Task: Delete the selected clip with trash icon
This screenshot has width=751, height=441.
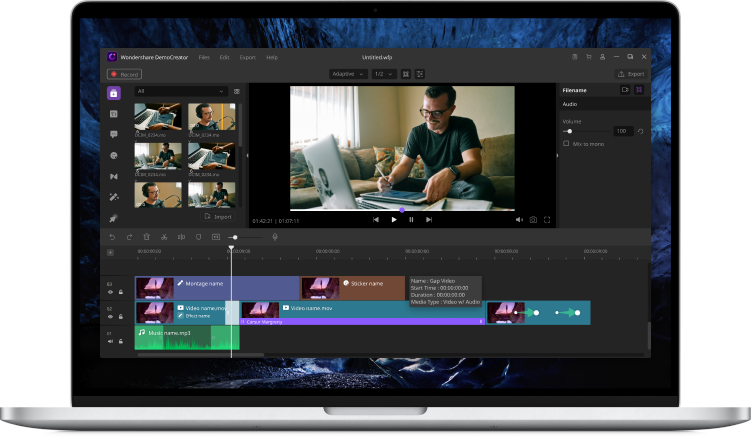Action: click(x=147, y=237)
